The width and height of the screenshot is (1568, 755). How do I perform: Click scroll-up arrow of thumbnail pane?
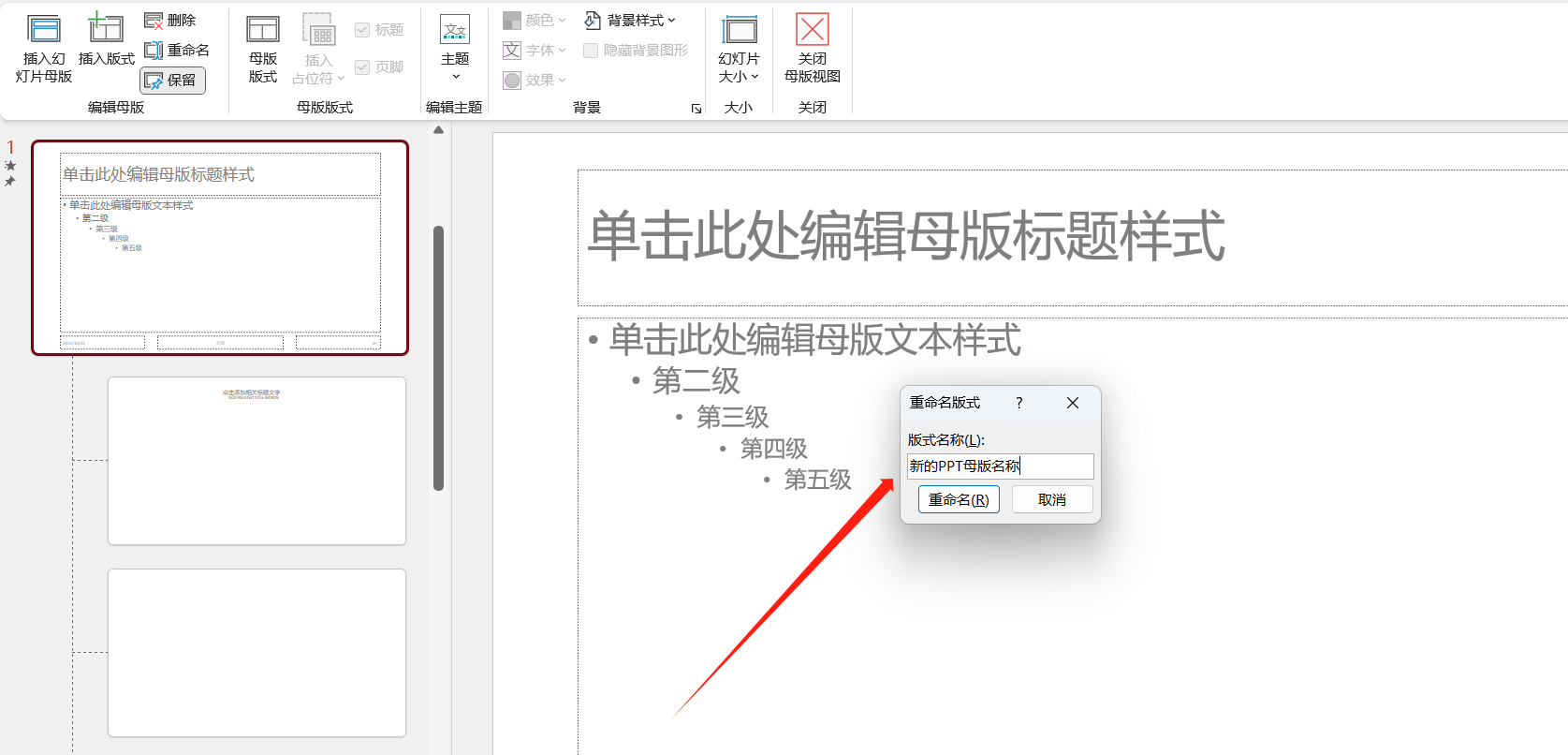[438, 130]
